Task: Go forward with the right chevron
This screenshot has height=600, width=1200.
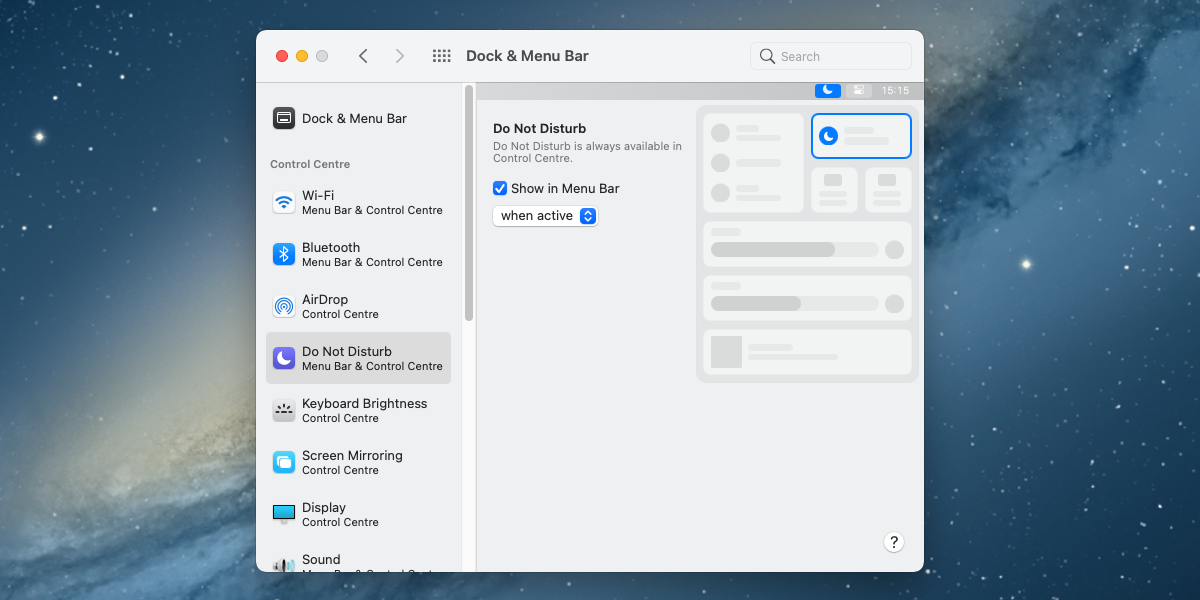Action: 400,56
